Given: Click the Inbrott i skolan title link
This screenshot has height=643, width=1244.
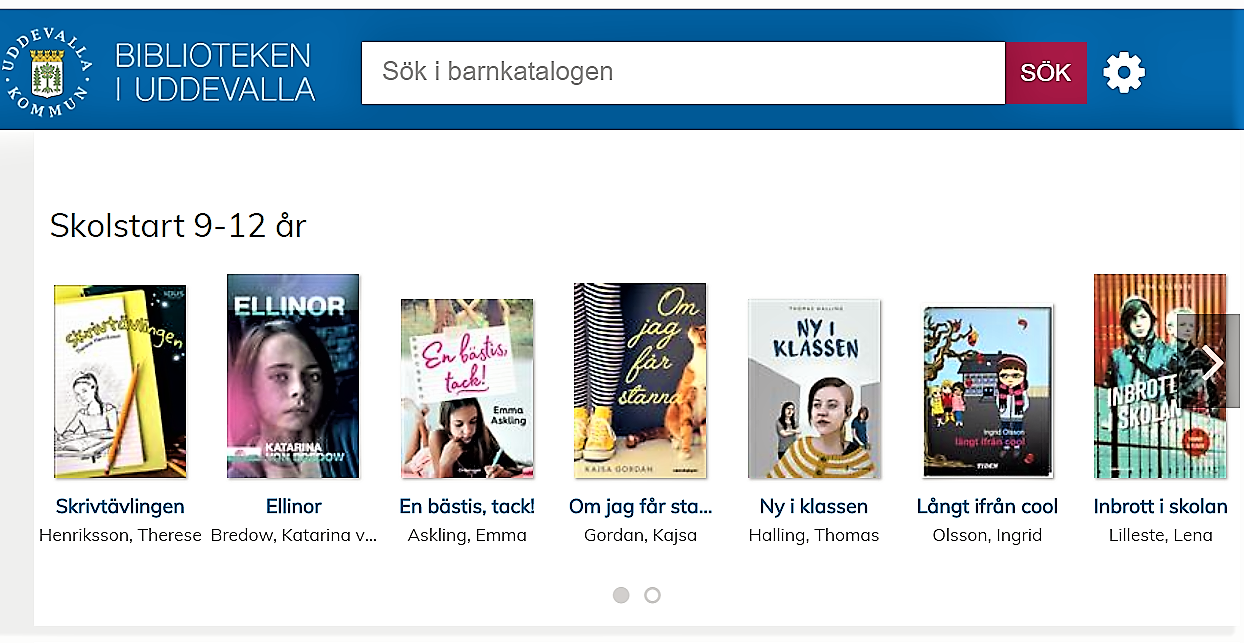Looking at the screenshot, I should pos(1160,506).
